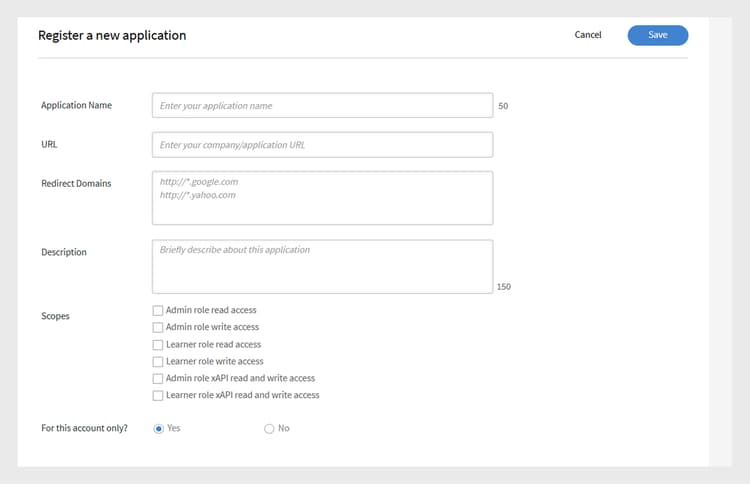Click inside the Redirect Domains text area
Screen dimensions: 750x484
pos(322,198)
